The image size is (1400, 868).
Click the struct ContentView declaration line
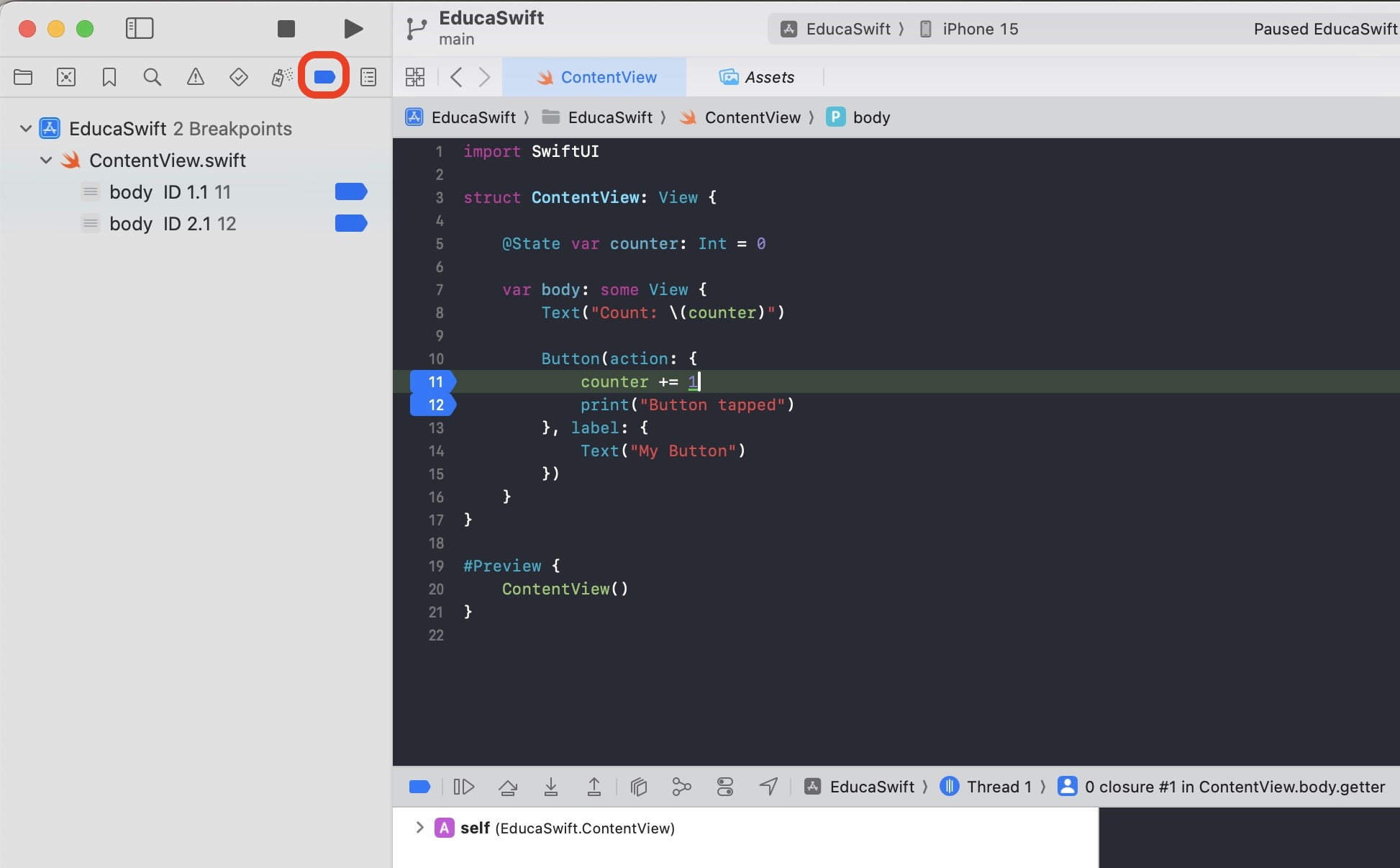pos(590,197)
